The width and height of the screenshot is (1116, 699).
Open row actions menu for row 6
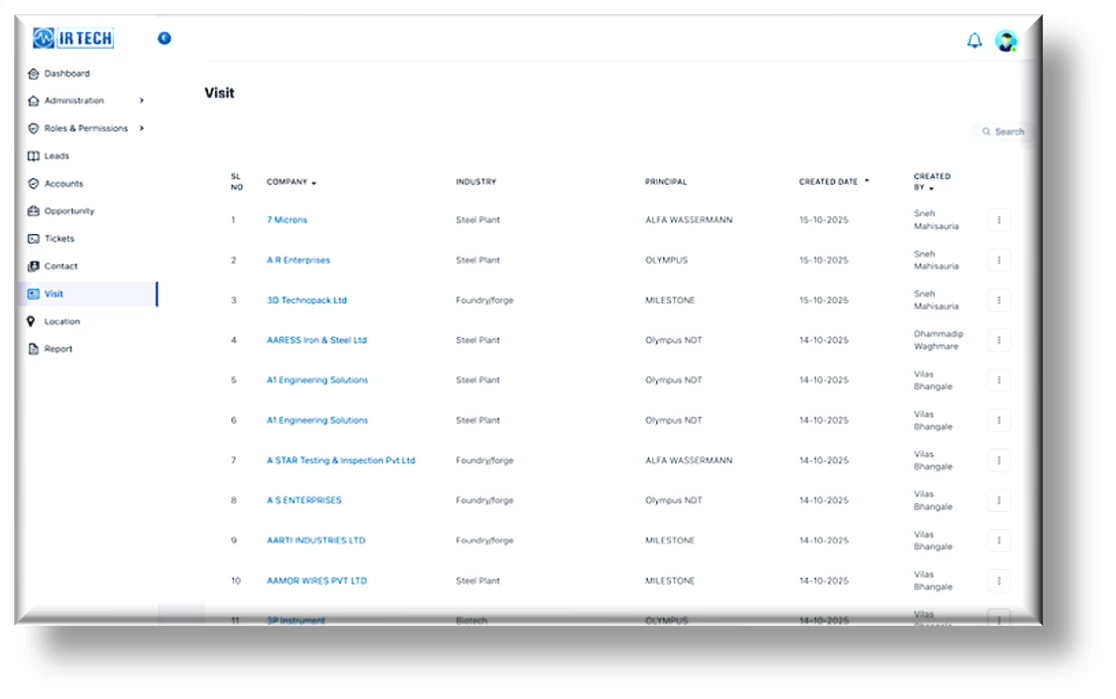pyautogui.click(x=999, y=421)
